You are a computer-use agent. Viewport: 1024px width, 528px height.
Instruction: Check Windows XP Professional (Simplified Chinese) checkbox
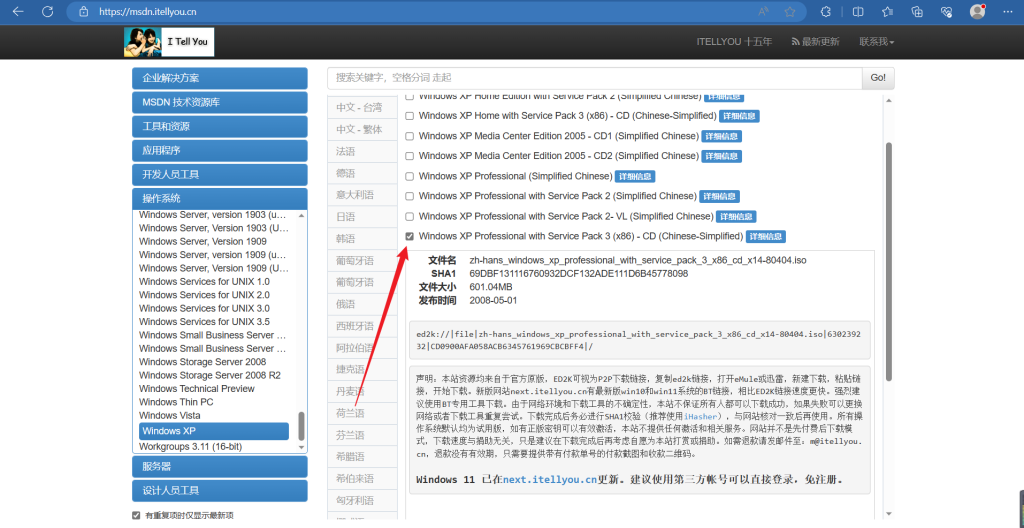(410, 176)
